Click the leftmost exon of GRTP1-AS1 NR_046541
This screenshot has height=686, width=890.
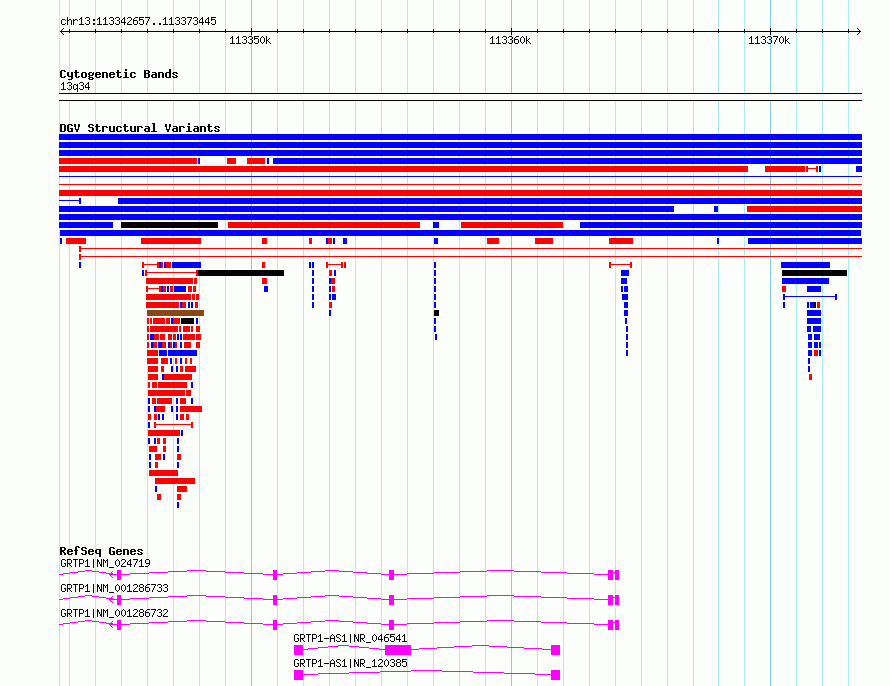299,650
